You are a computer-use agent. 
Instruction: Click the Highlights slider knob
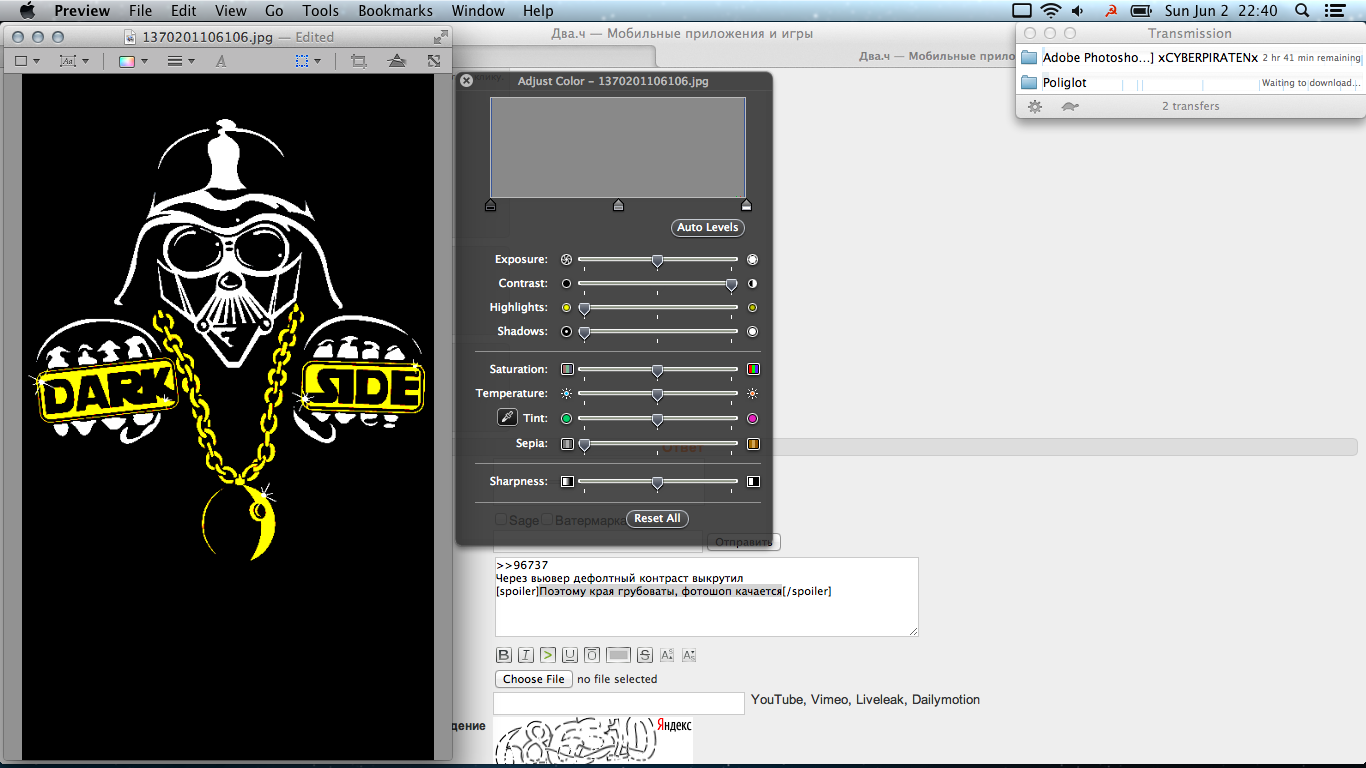(x=584, y=308)
